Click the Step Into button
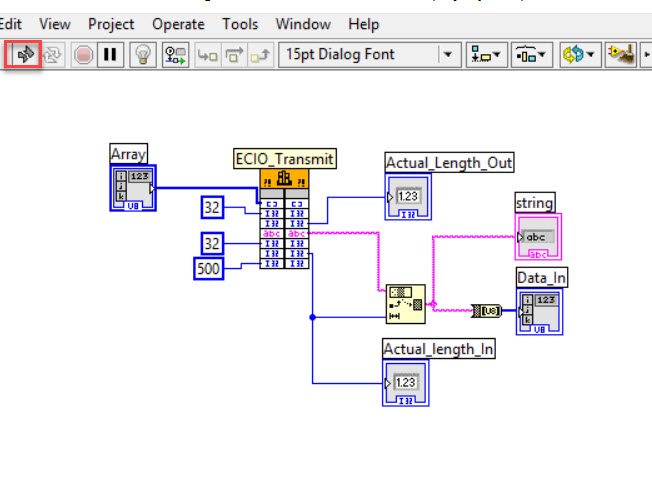This screenshot has width=652, height=478. tap(207, 54)
